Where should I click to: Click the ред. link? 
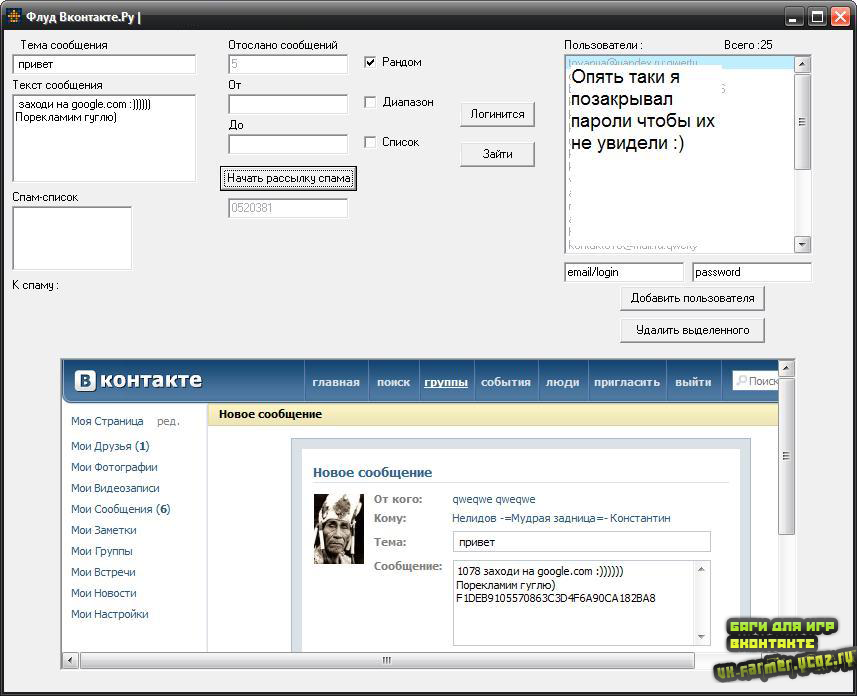click(168, 422)
